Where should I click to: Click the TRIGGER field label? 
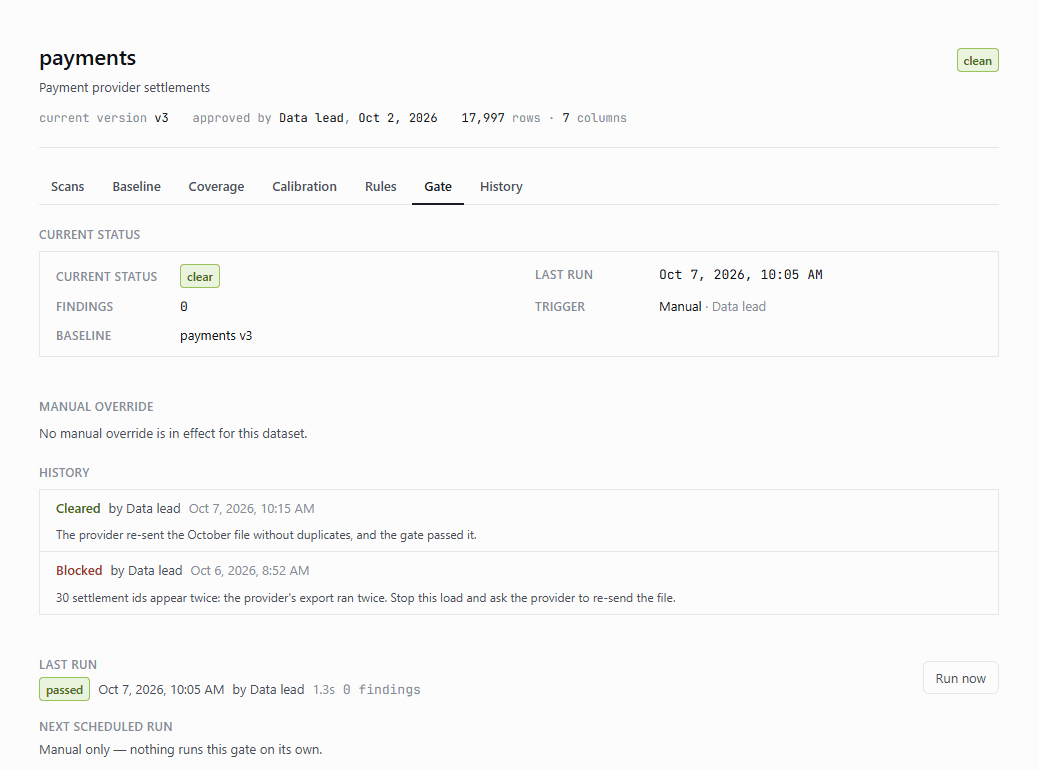coord(560,307)
